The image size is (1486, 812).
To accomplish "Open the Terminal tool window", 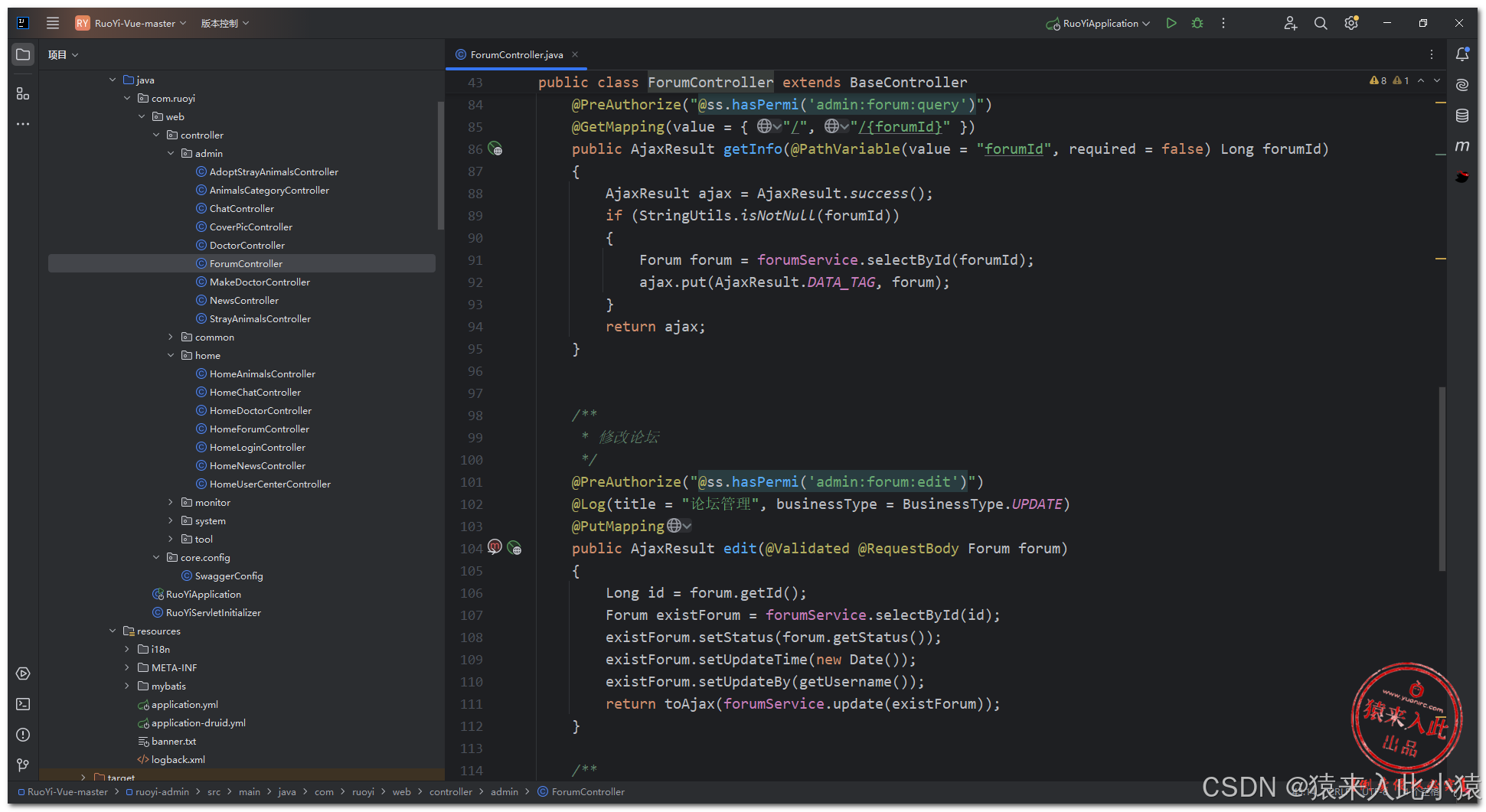I will coord(23,704).
